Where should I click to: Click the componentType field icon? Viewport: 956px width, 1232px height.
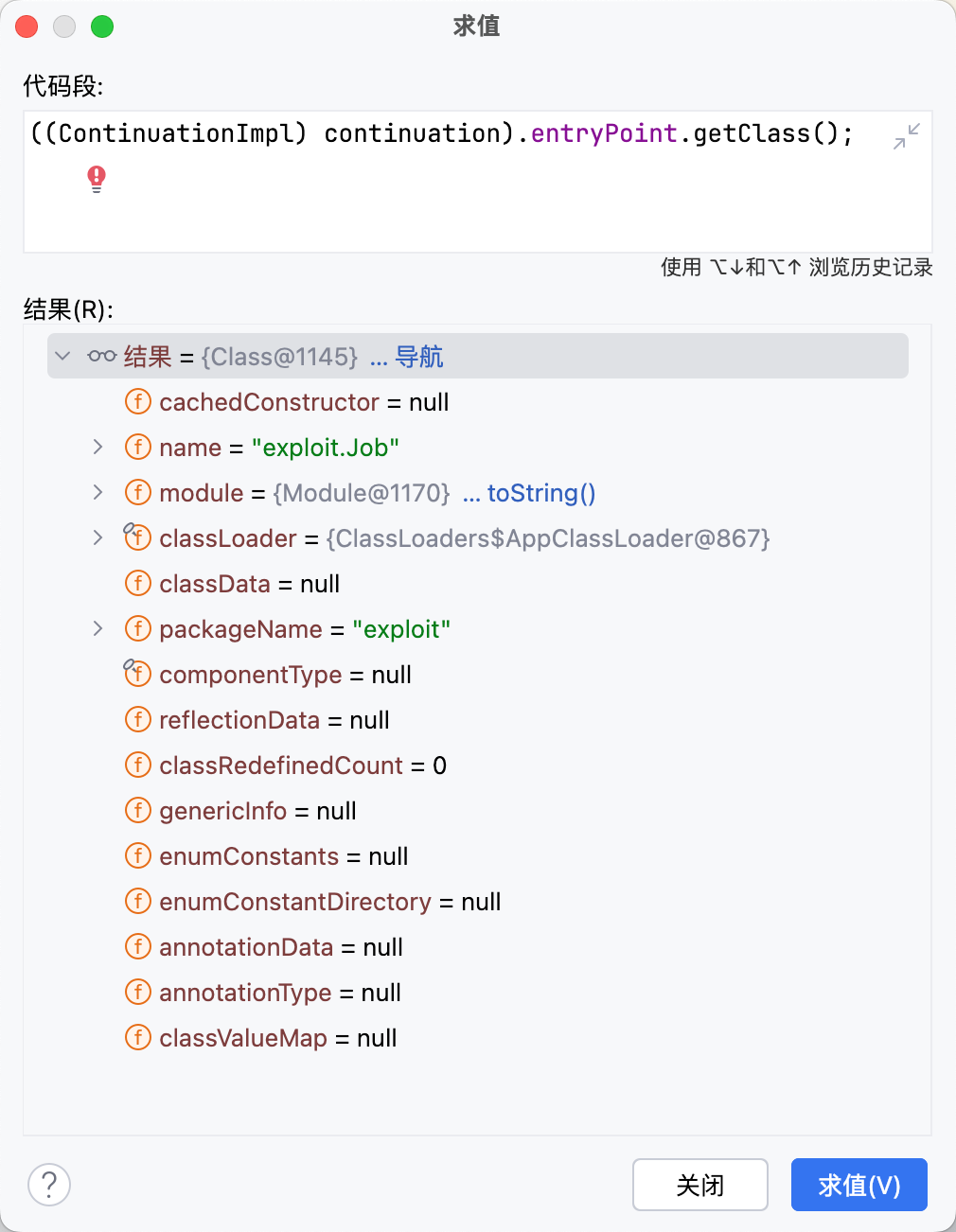click(x=138, y=674)
